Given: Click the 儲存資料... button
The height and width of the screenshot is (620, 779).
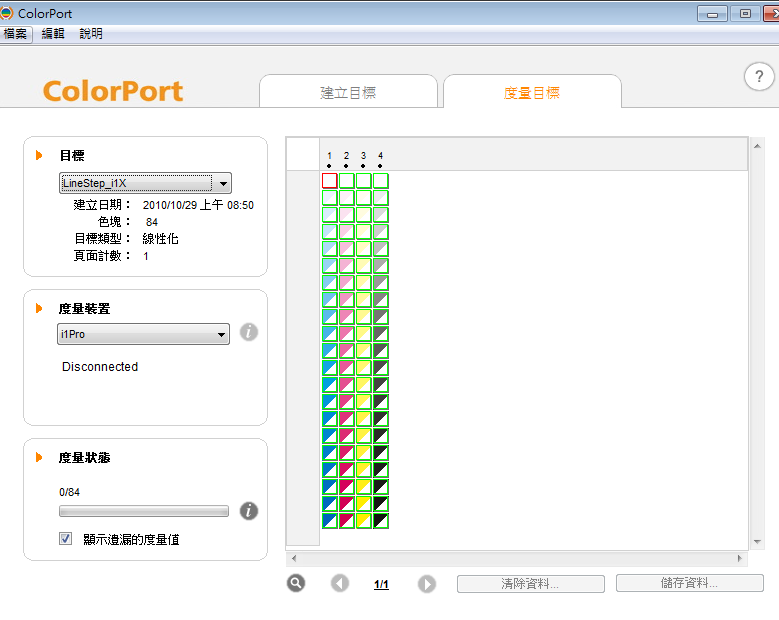Looking at the screenshot, I should (x=690, y=583).
